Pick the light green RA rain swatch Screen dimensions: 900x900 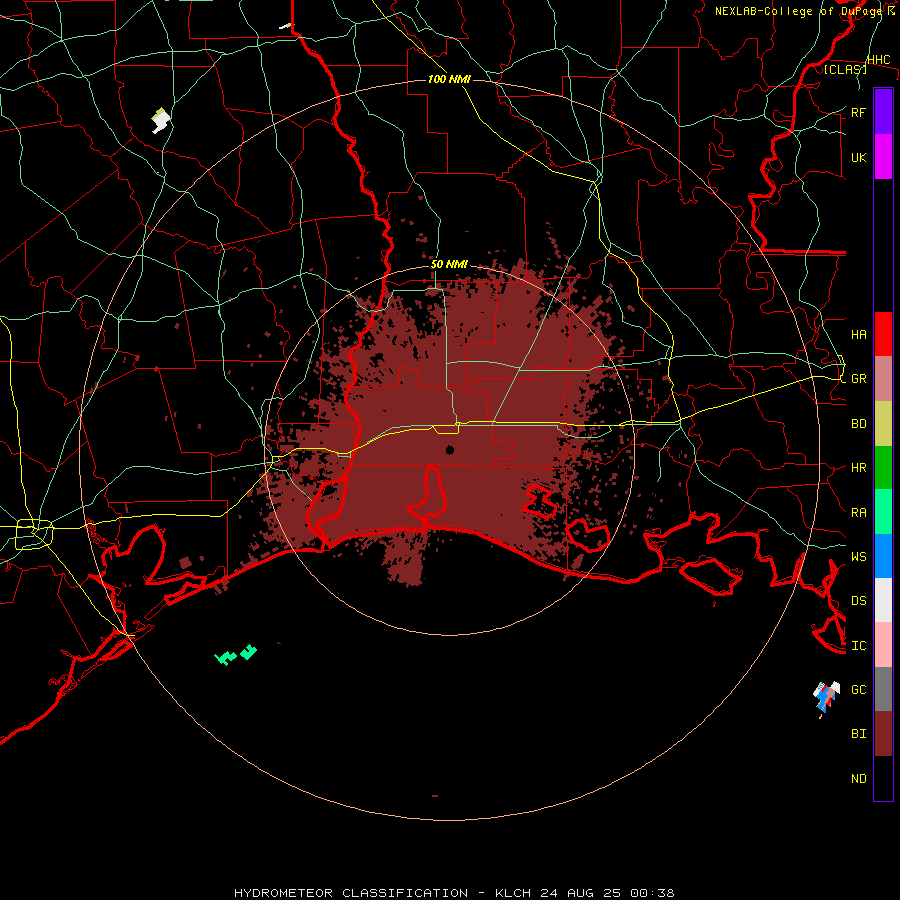click(x=883, y=512)
